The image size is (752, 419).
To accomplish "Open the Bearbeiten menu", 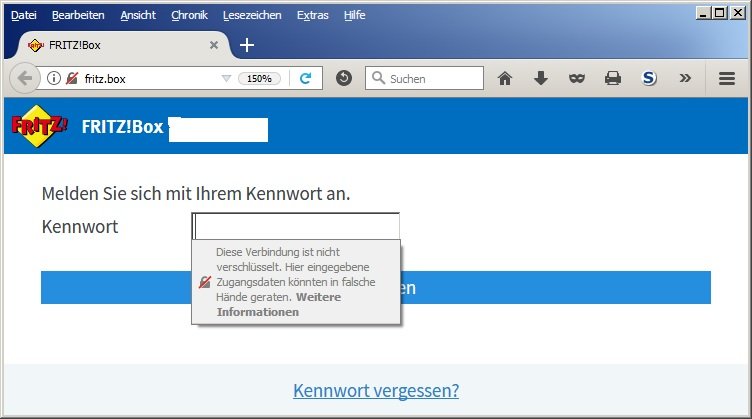I will point(78,15).
